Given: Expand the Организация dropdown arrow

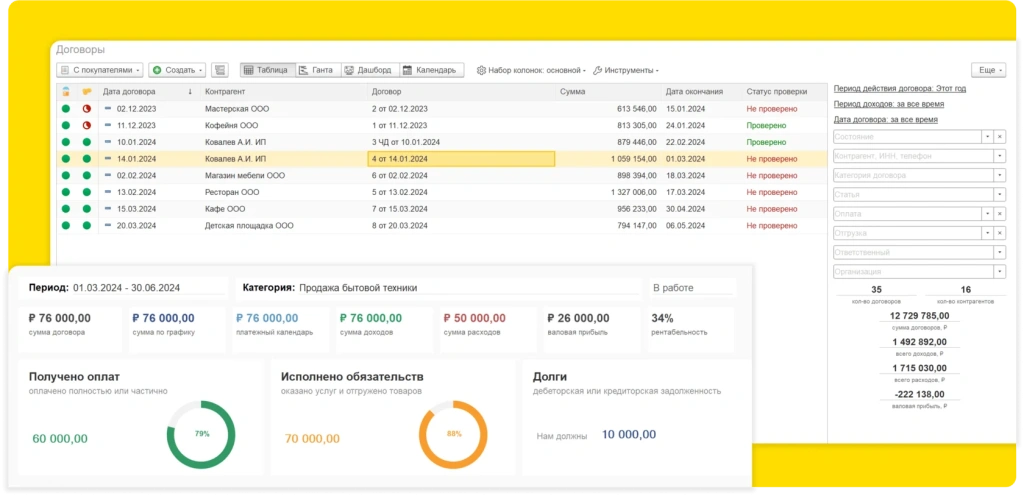Looking at the screenshot, I should click(x=1000, y=271).
